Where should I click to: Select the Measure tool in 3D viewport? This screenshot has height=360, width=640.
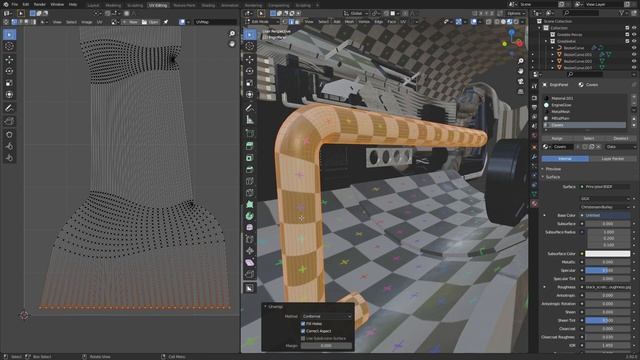(x=249, y=120)
